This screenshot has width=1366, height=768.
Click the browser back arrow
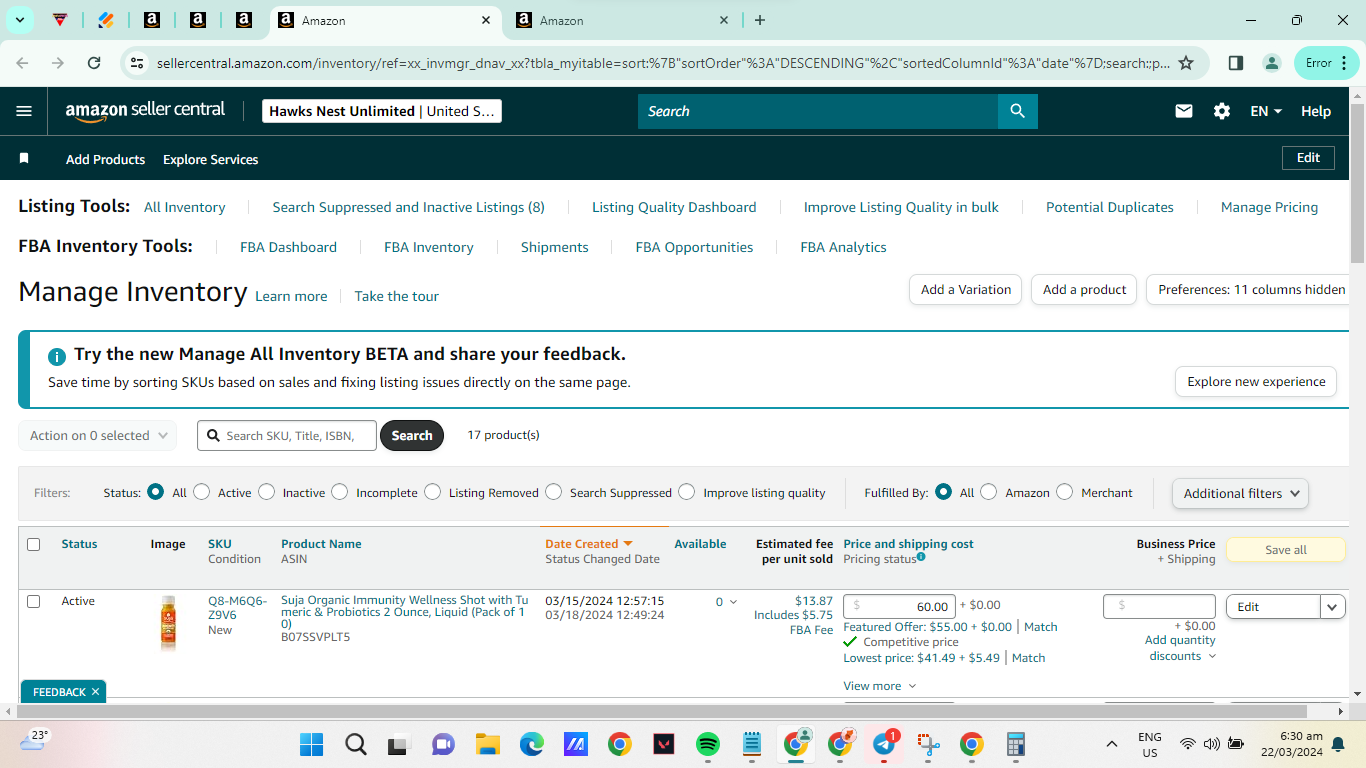pos(22,63)
